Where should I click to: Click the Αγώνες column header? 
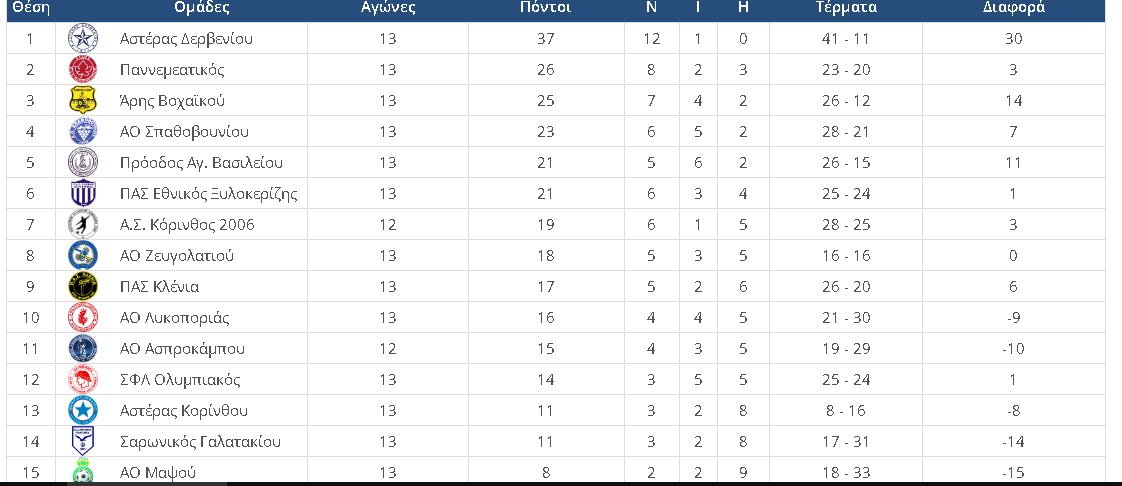(388, 8)
